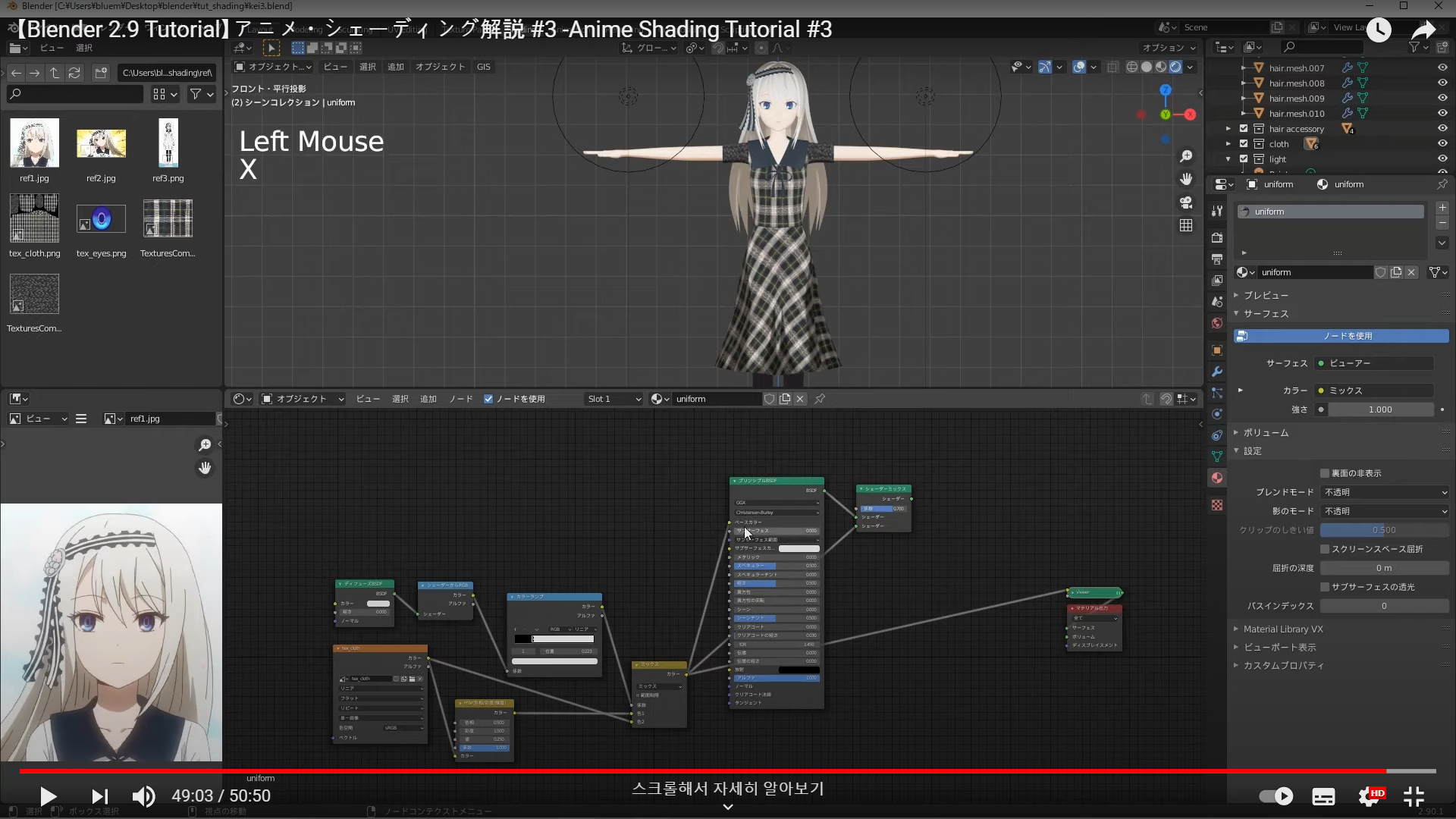Viewport: 1456px width, 819px height.
Task: Pin the node editor material
Action: tap(820, 399)
